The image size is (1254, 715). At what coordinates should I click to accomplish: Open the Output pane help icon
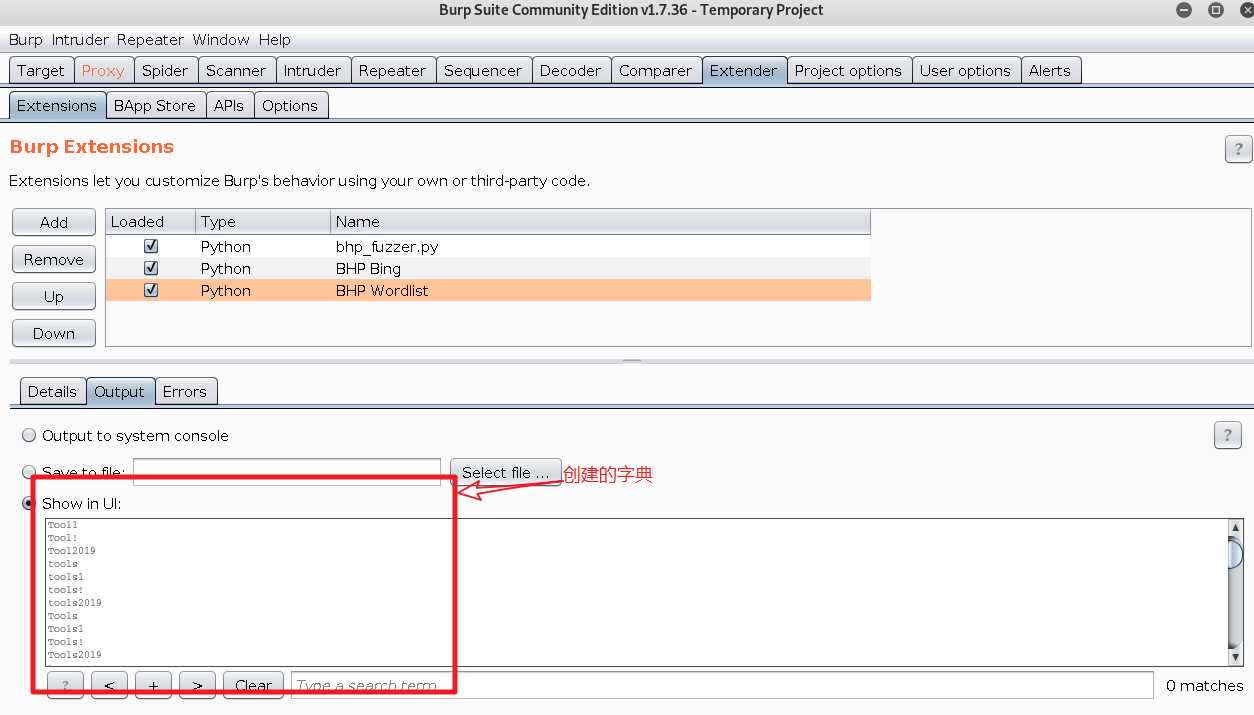pyautogui.click(x=1227, y=435)
